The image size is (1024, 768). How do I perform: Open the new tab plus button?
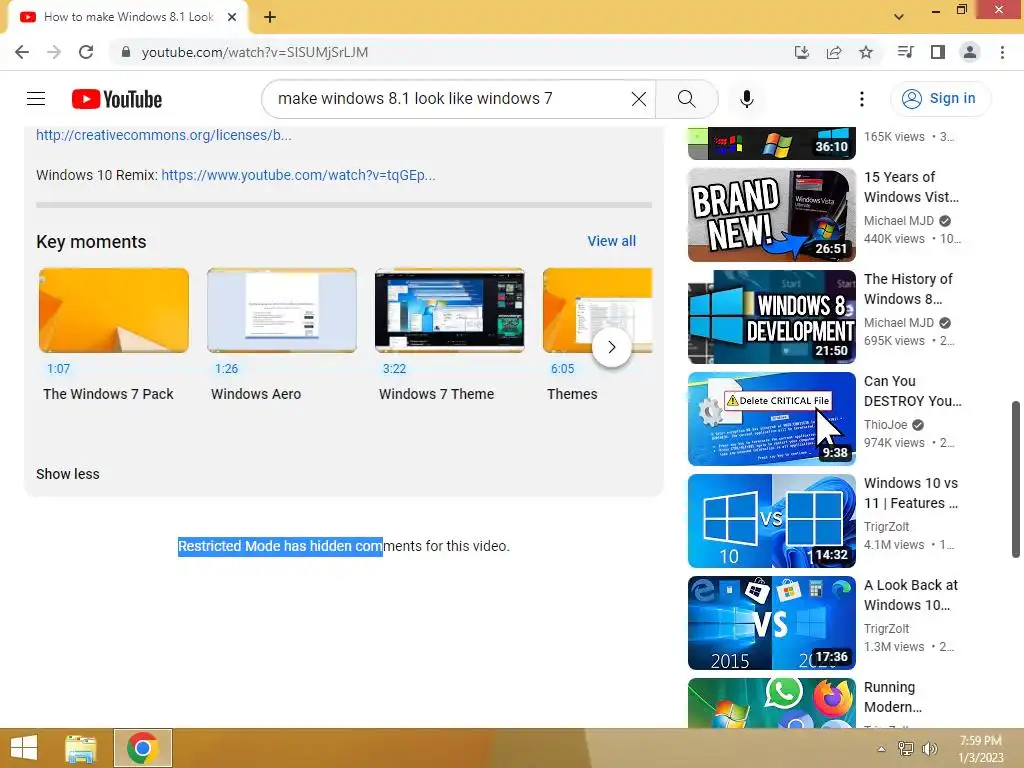point(270,17)
